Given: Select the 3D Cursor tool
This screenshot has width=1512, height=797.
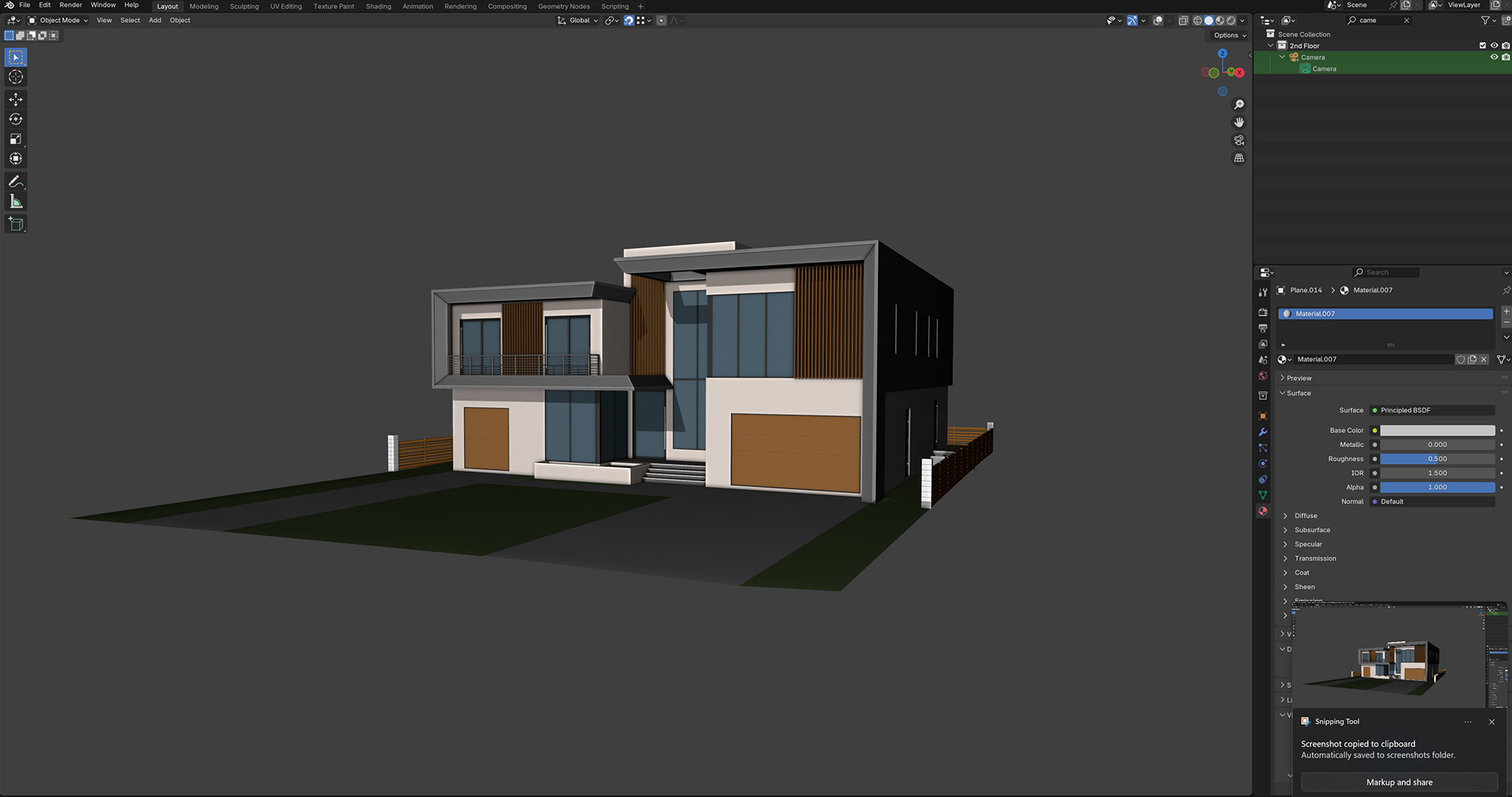Looking at the screenshot, I should point(16,77).
